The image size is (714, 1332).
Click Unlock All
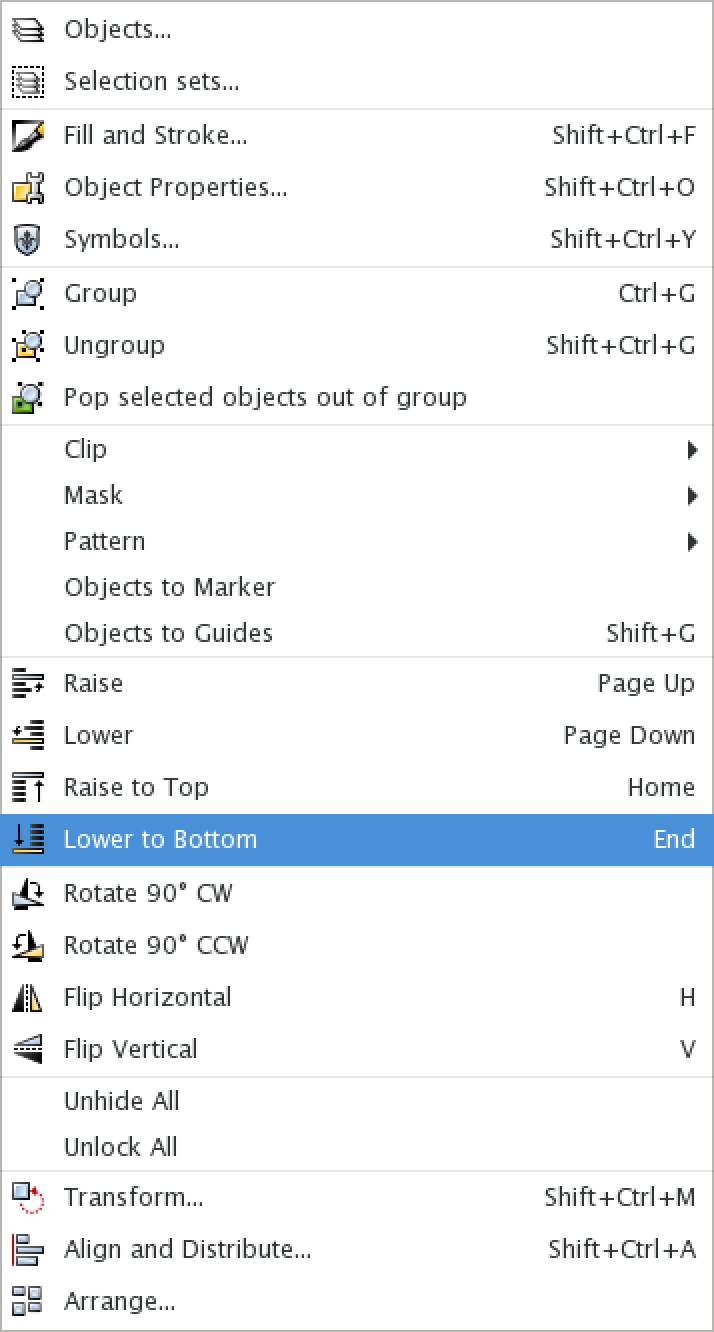(120, 1147)
